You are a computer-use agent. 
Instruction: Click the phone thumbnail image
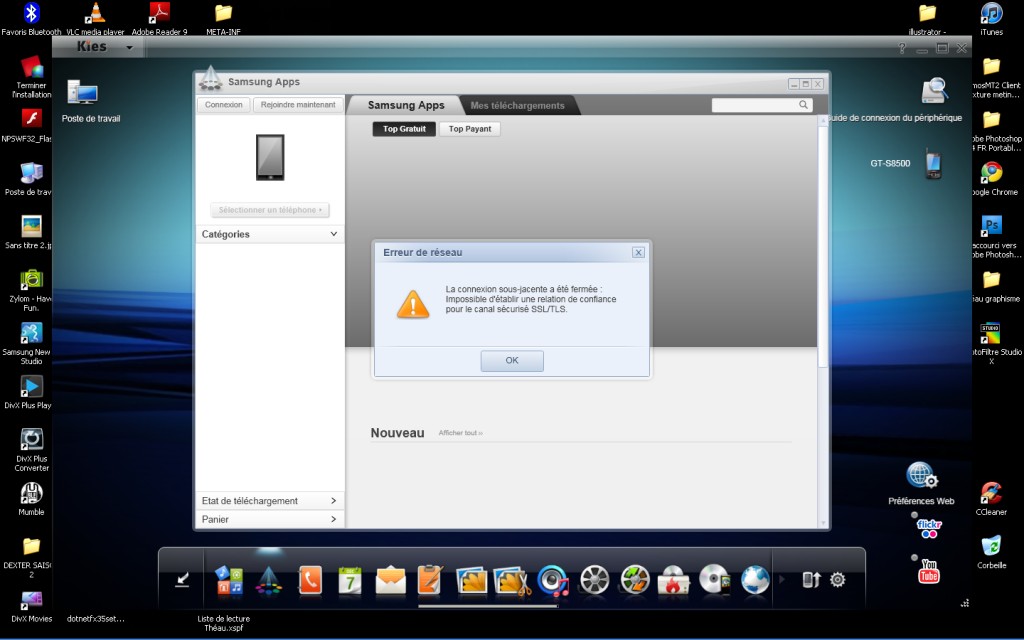click(270, 157)
